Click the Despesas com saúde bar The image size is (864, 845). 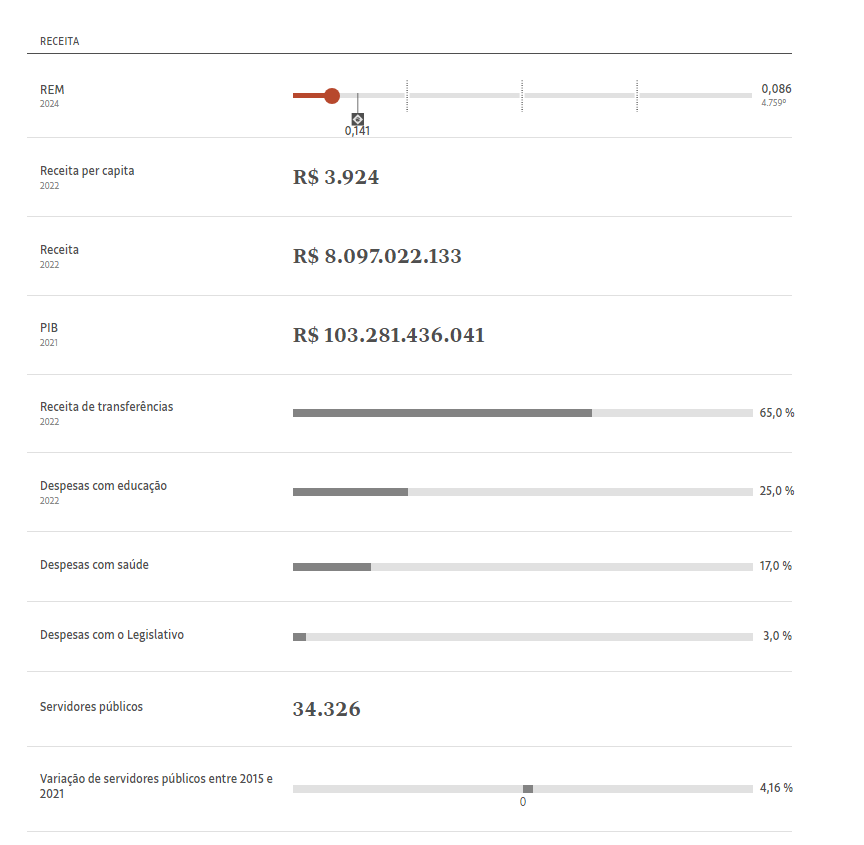[x=522, y=567]
